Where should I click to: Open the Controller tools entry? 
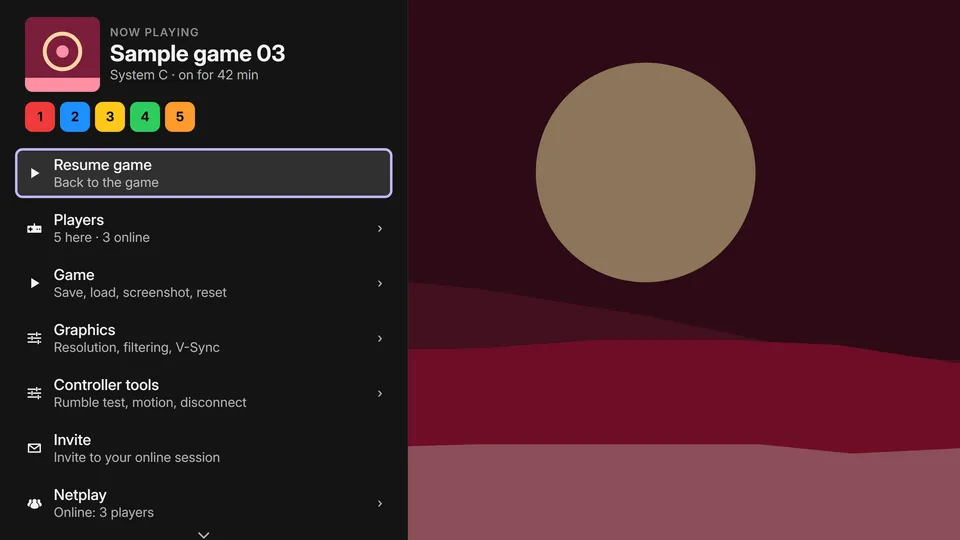point(204,393)
